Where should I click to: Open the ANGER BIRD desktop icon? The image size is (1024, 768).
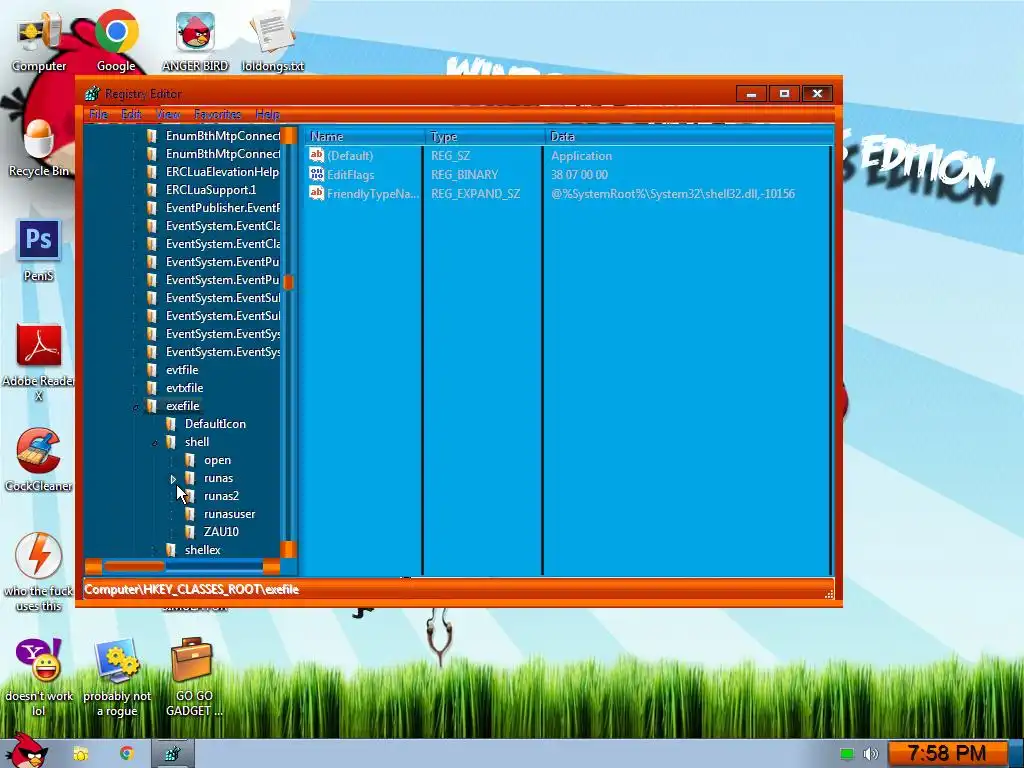click(195, 40)
